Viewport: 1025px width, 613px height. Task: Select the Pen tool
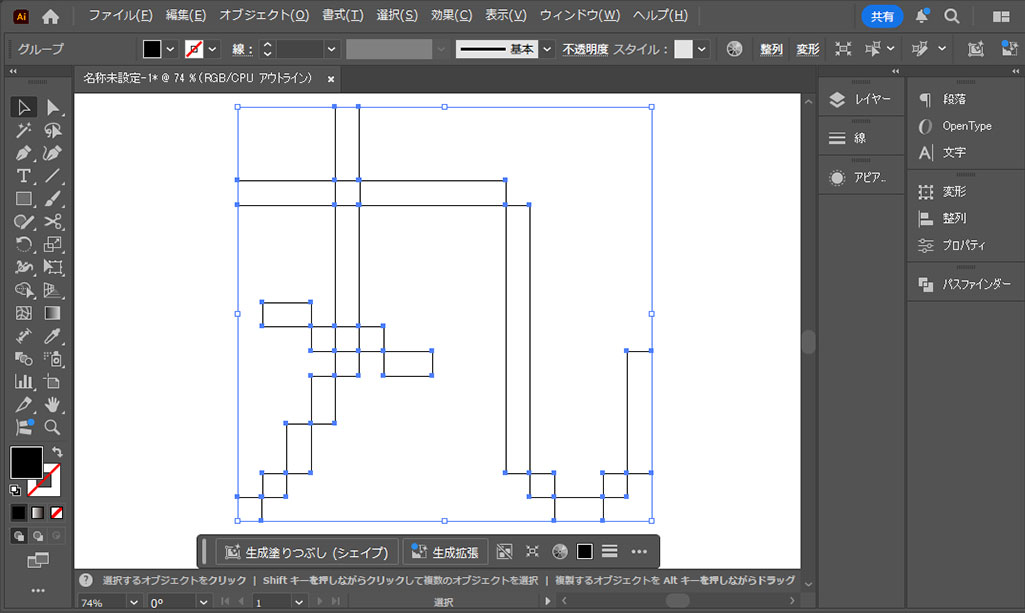click(24, 154)
